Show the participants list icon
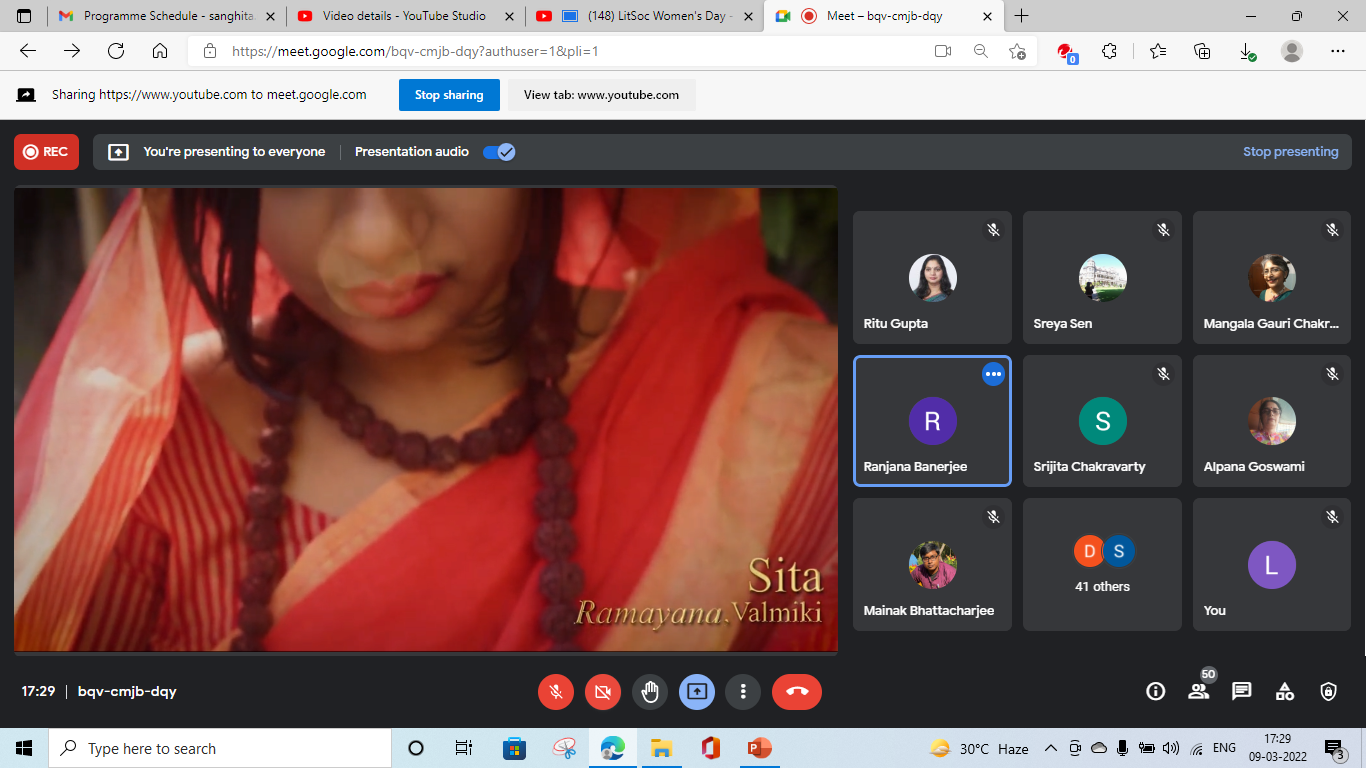Viewport: 1366px width, 768px height. (1198, 691)
